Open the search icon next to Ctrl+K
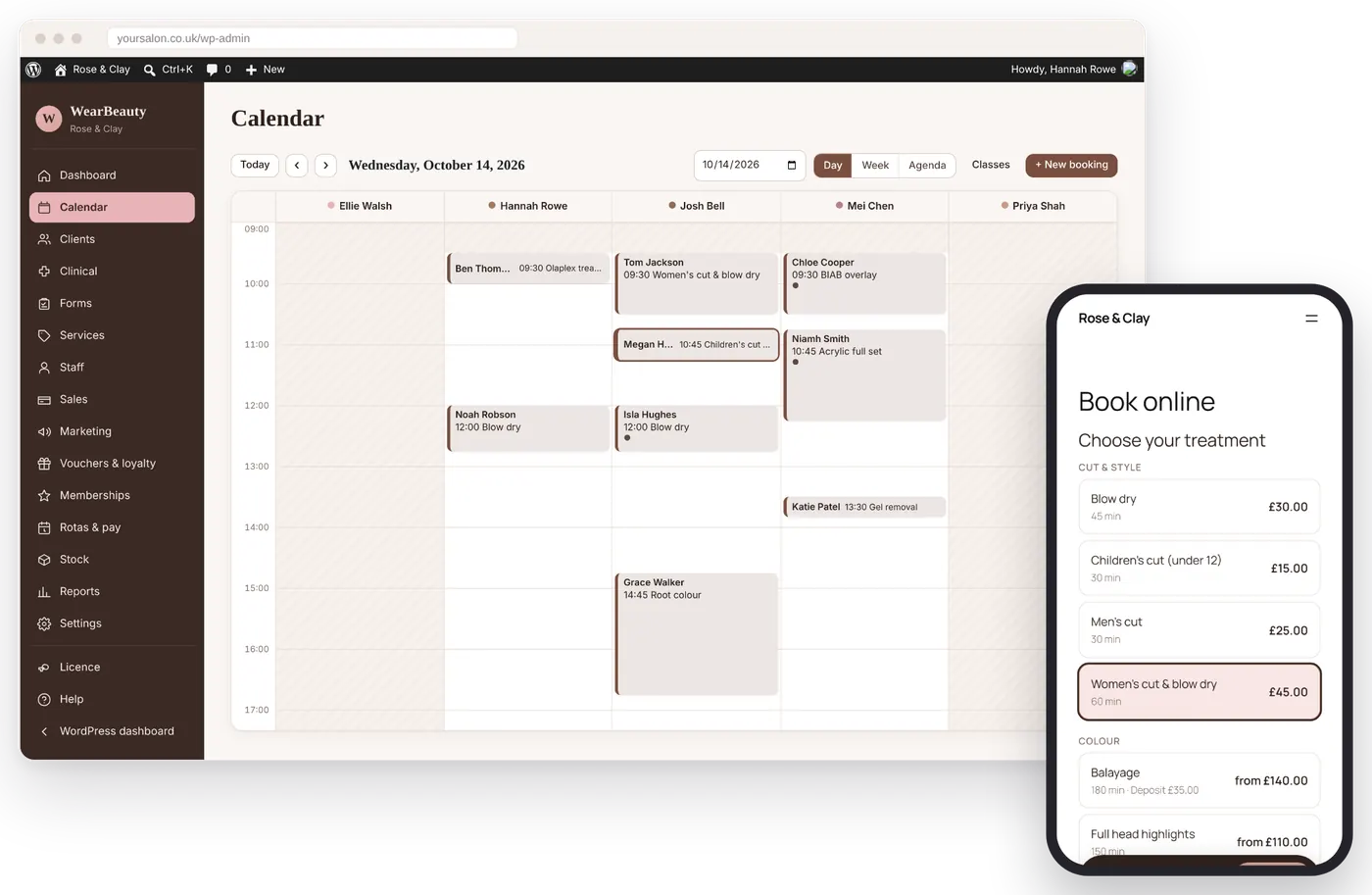The height and width of the screenshot is (895, 1372). click(x=149, y=70)
